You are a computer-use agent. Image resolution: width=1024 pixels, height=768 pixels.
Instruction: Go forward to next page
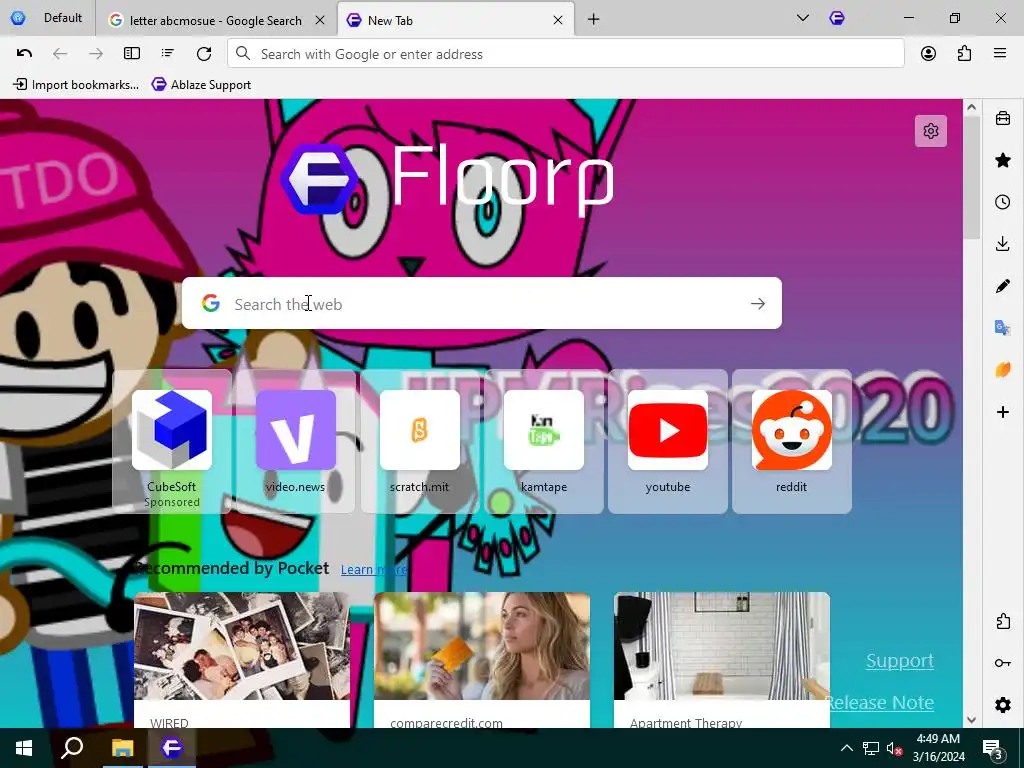click(x=96, y=54)
